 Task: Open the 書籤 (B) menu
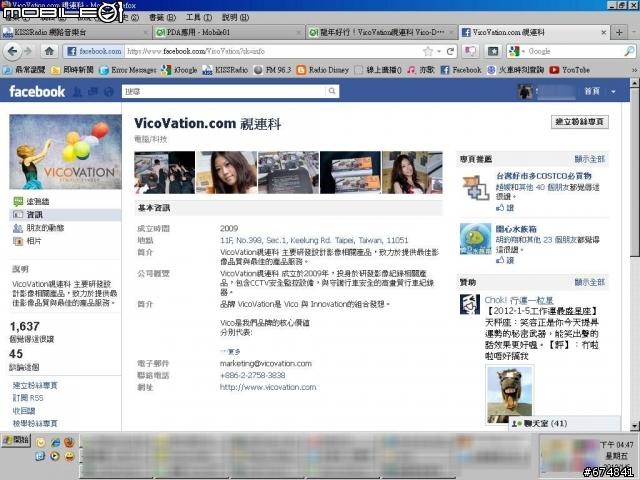pyautogui.click(x=162, y=18)
